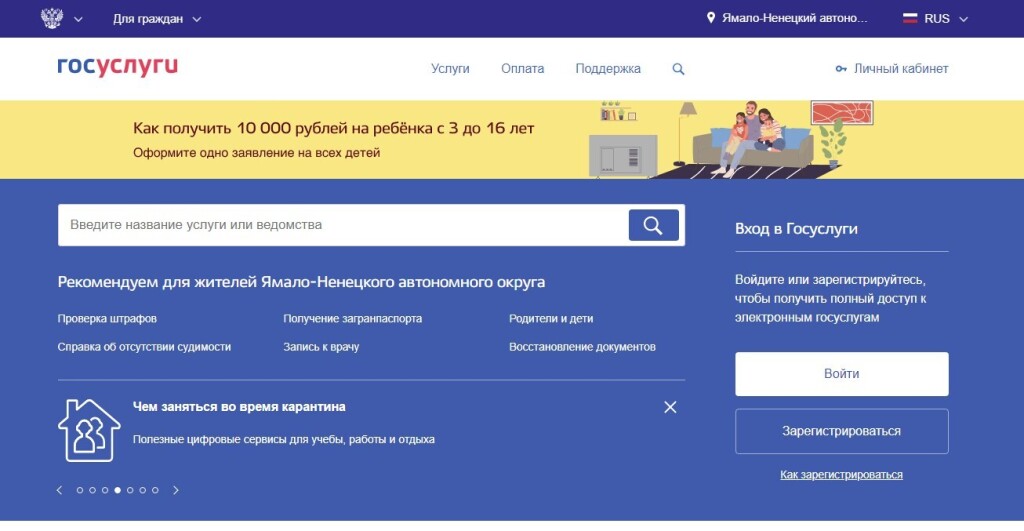
Task: Click the Войти button
Action: tap(841, 374)
